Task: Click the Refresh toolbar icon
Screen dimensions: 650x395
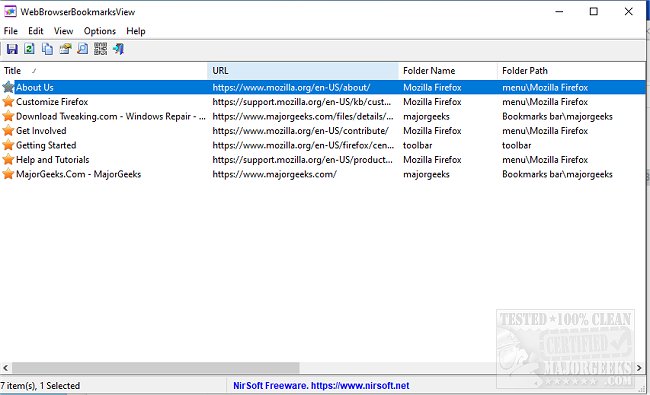Action: (x=29, y=49)
